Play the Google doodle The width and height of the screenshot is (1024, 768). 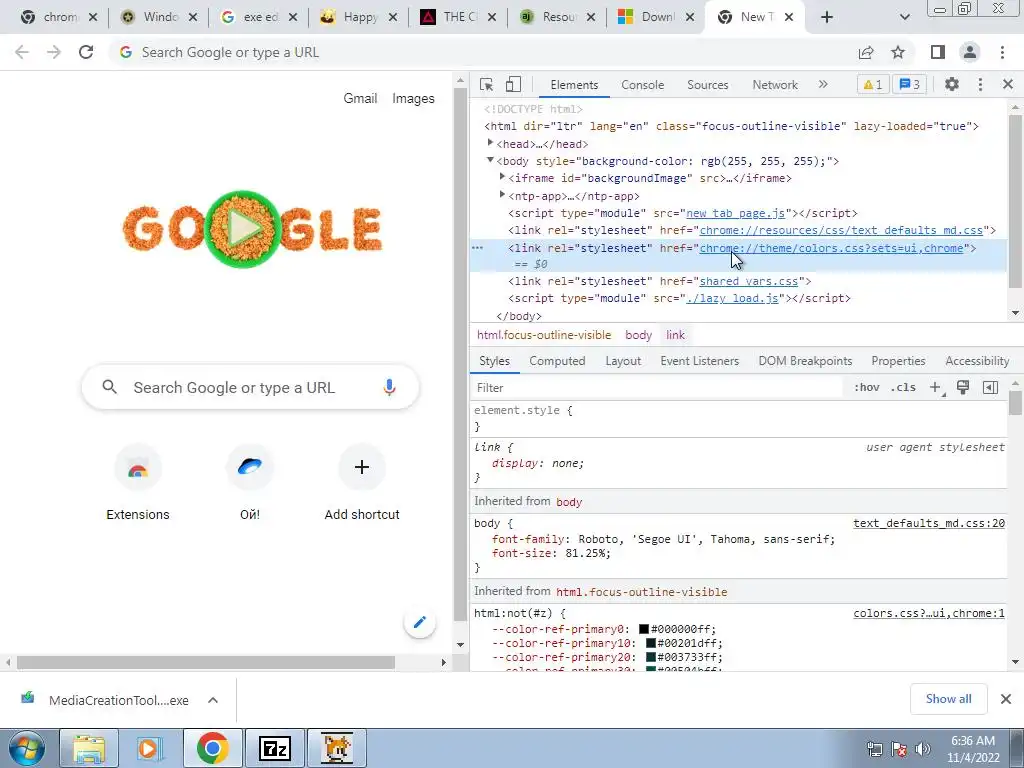243,229
